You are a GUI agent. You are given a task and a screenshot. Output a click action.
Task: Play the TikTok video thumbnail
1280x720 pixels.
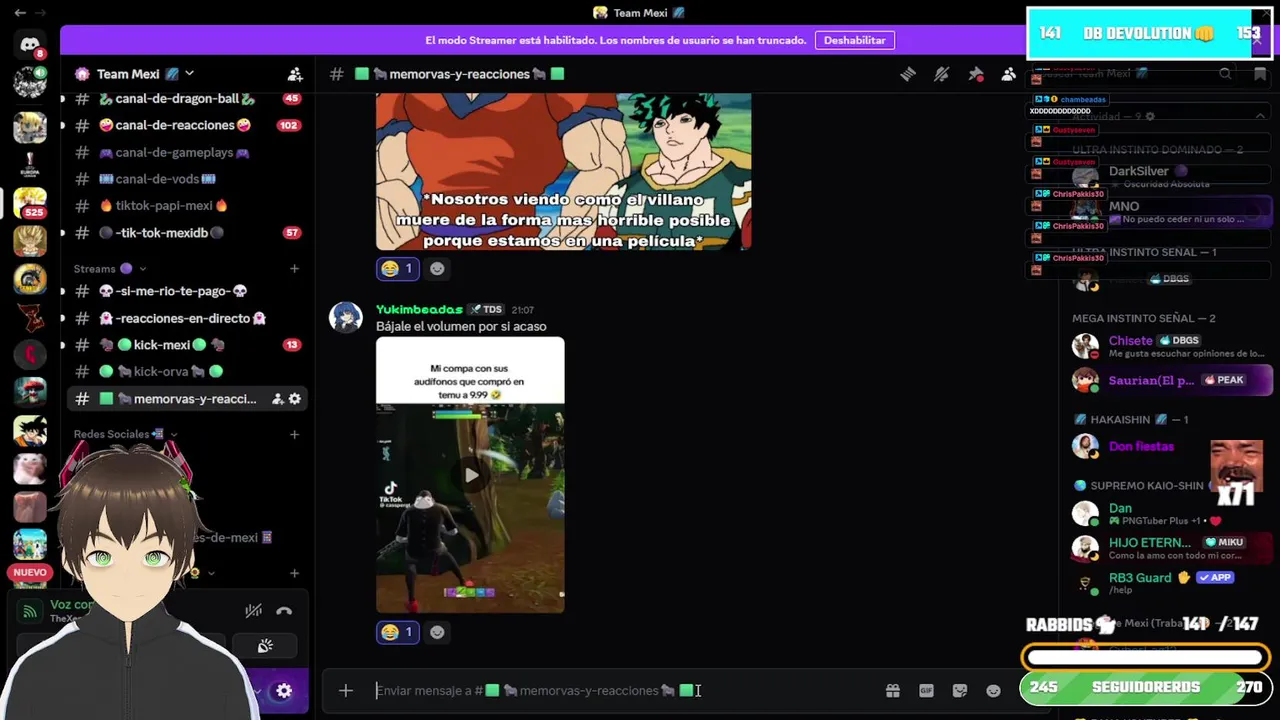click(470, 475)
